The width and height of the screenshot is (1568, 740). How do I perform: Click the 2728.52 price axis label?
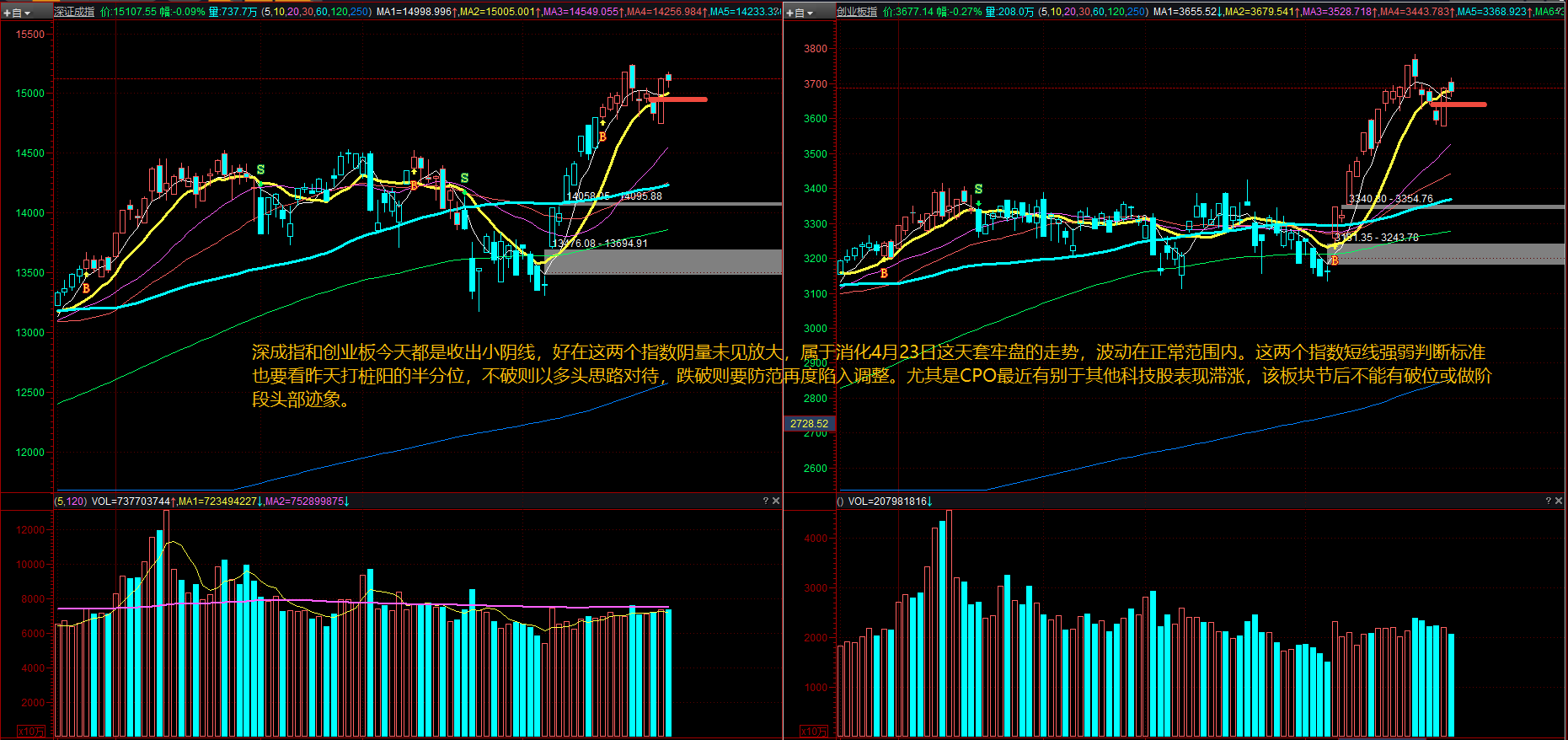[x=809, y=424]
